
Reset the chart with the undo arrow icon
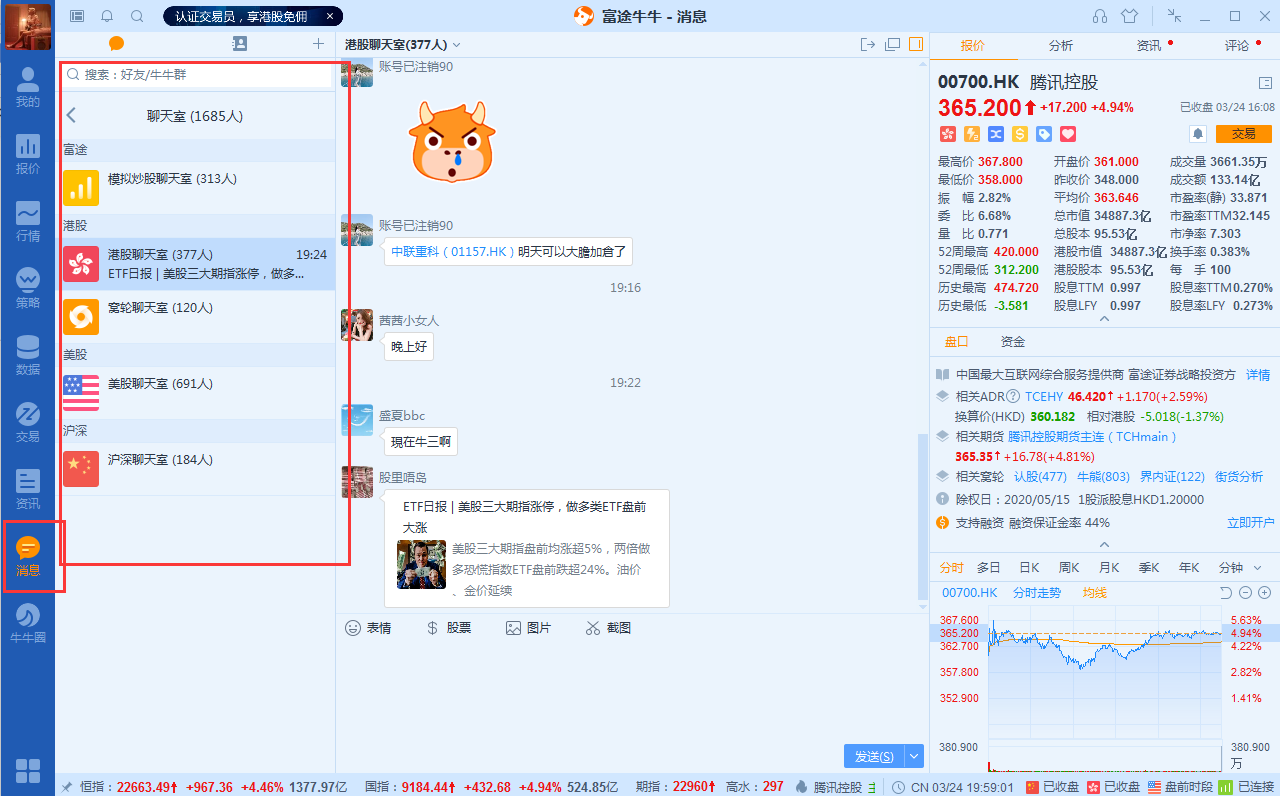[x=1226, y=593]
